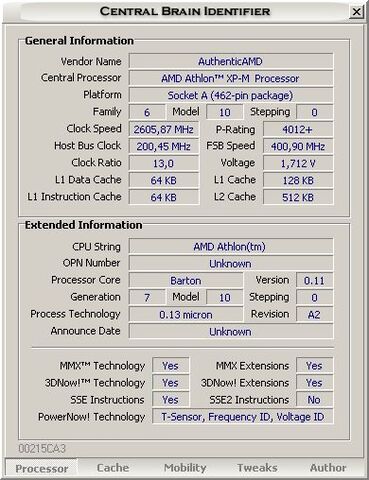Click the Generation value 7
This screenshot has height=480, width=369.
pyautogui.click(x=147, y=297)
